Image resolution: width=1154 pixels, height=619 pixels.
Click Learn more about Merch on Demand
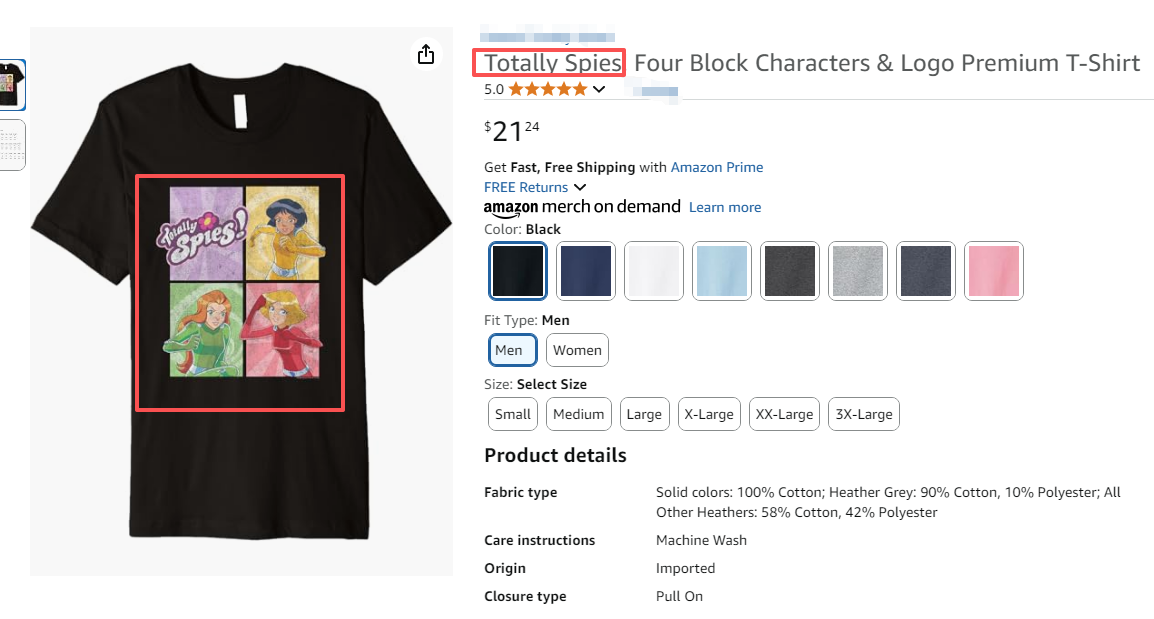point(725,207)
